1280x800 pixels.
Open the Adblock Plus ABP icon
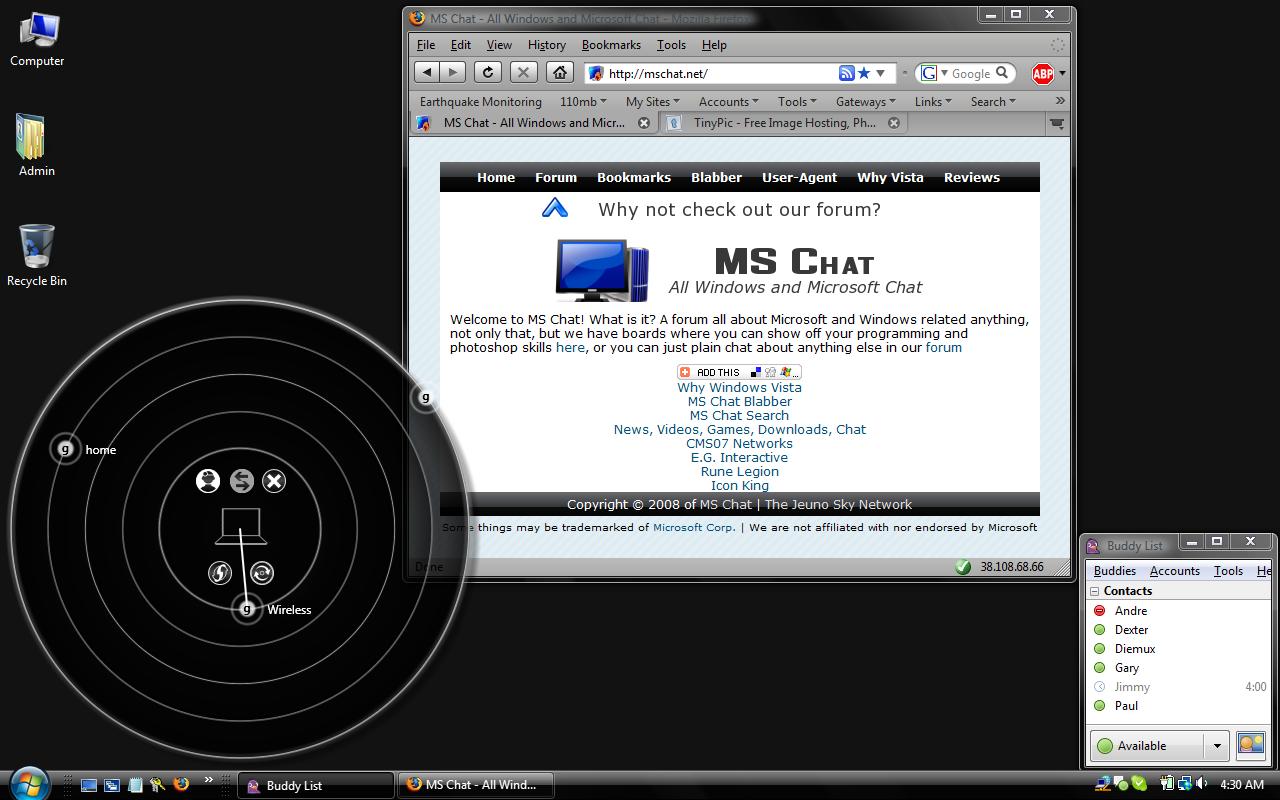pos(1043,73)
